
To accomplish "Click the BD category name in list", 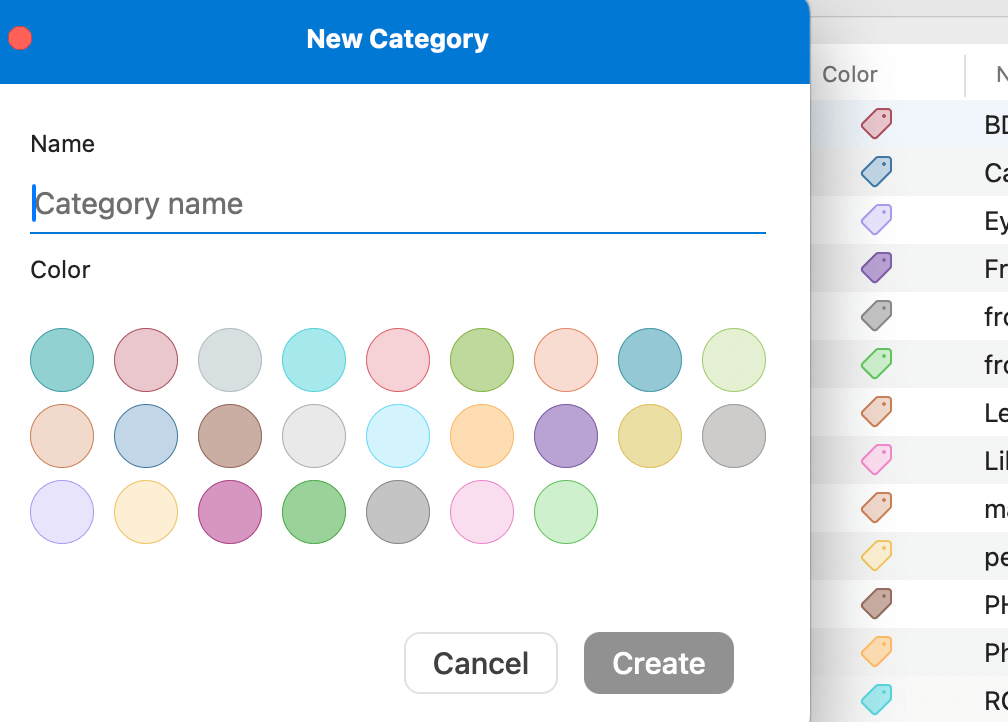I will click(x=996, y=125).
